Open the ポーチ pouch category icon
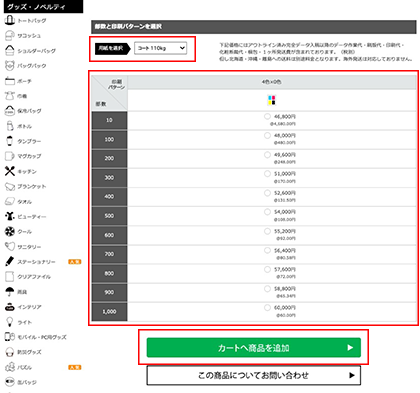 (x=10, y=81)
